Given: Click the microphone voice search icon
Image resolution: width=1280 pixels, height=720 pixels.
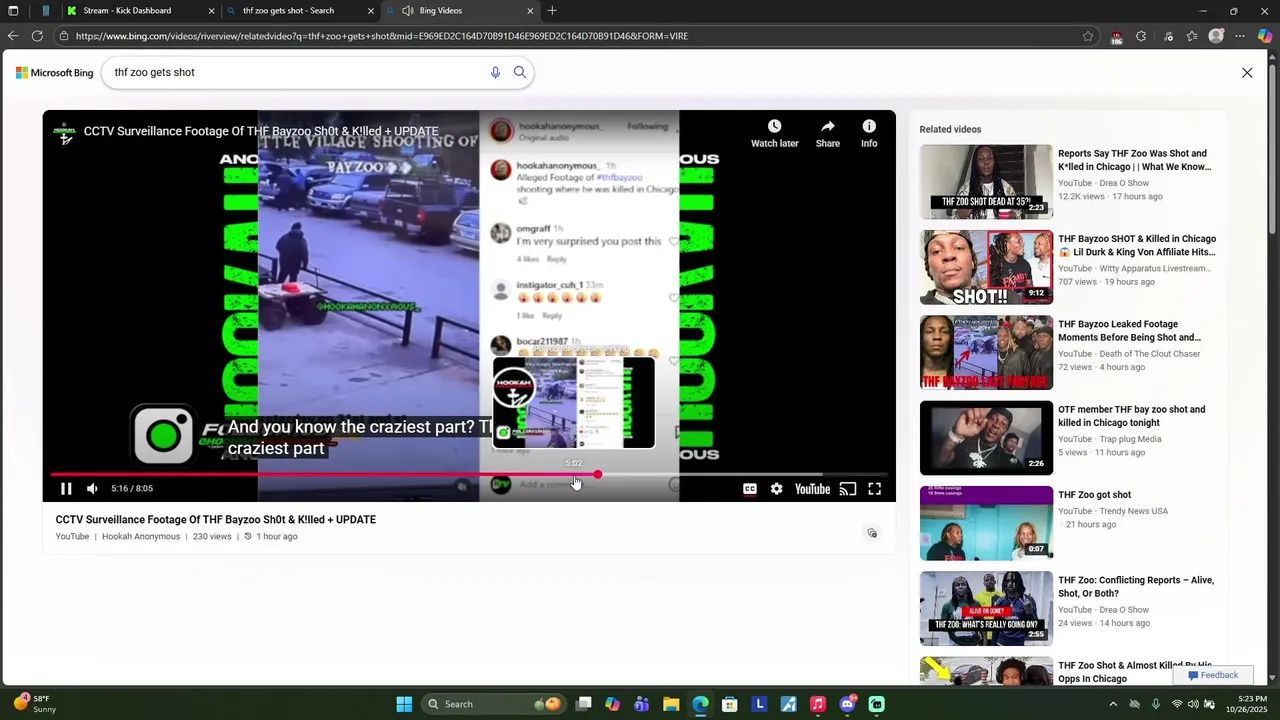Looking at the screenshot, I should 495,72.
